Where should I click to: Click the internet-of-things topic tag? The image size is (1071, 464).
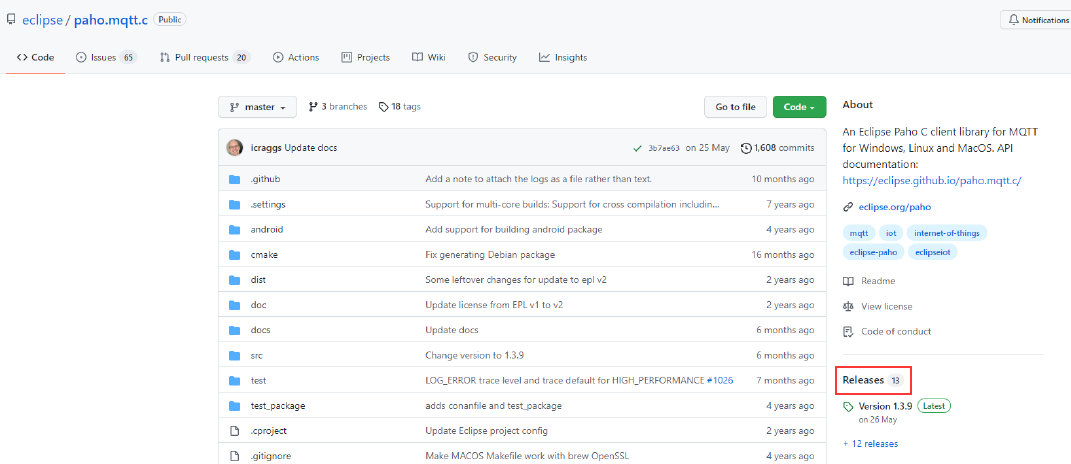(947, 233)
